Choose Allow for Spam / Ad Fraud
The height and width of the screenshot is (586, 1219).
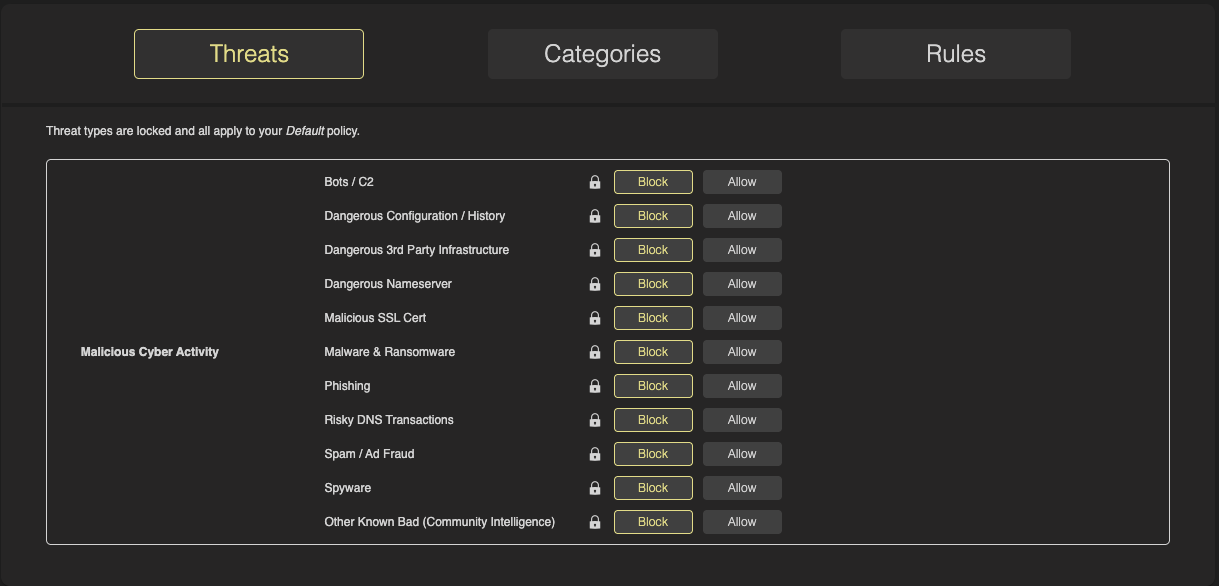coord(742,454)
